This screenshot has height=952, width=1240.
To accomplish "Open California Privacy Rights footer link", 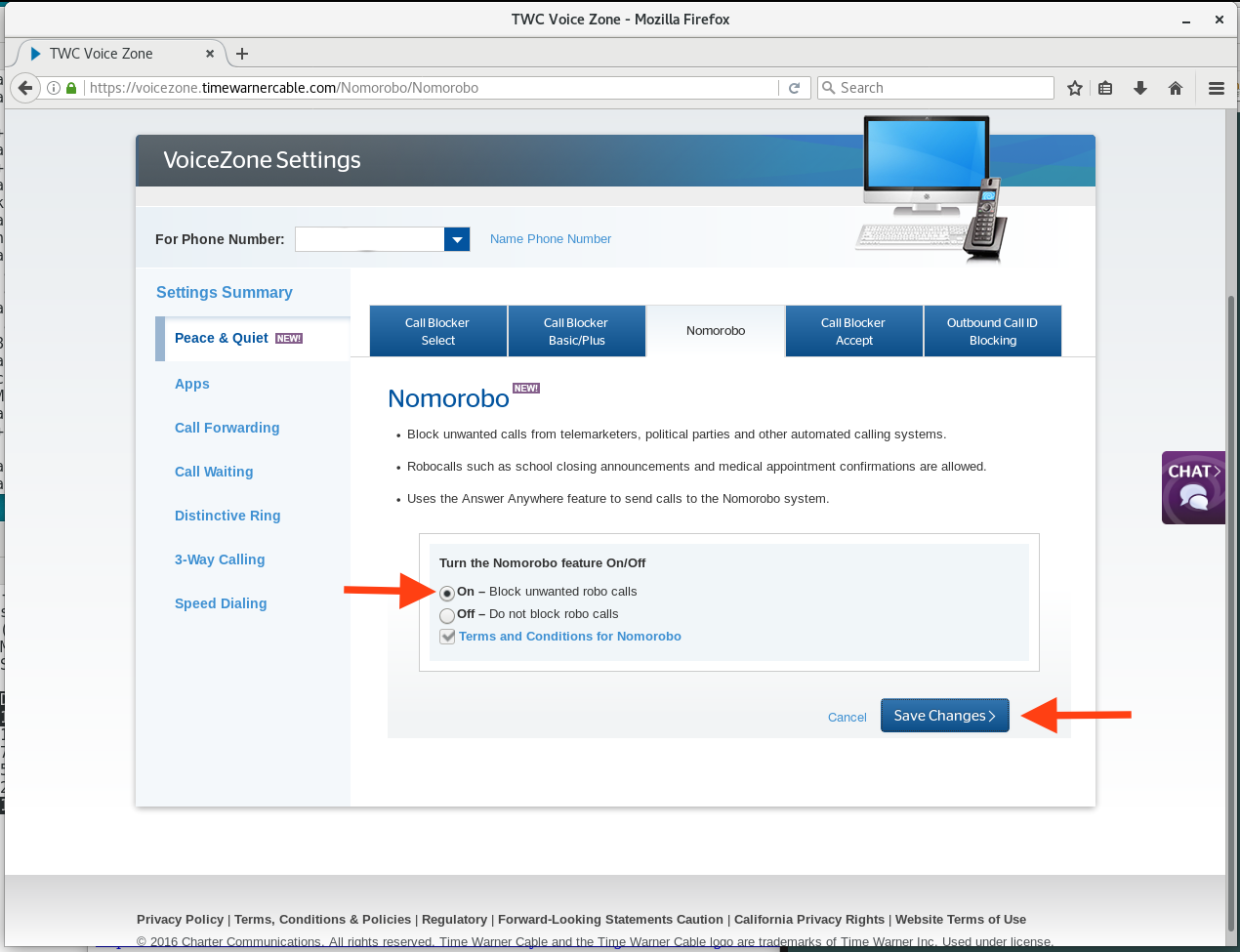I will [809, 920].
